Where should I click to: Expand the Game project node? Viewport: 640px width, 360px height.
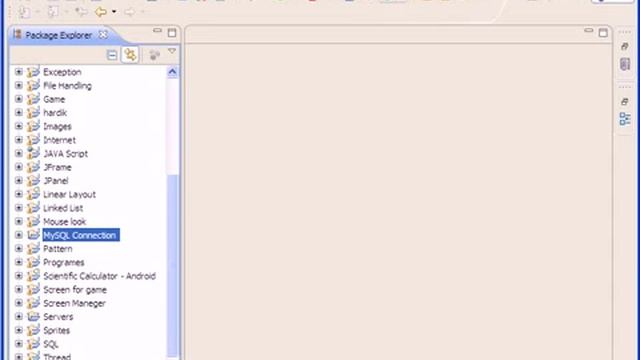coord(19,99)
